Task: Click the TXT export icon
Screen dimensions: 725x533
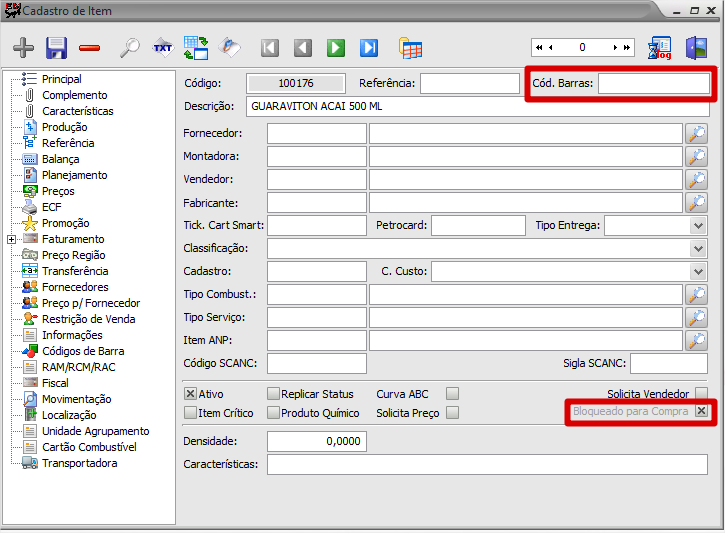Action: point(163,47)
